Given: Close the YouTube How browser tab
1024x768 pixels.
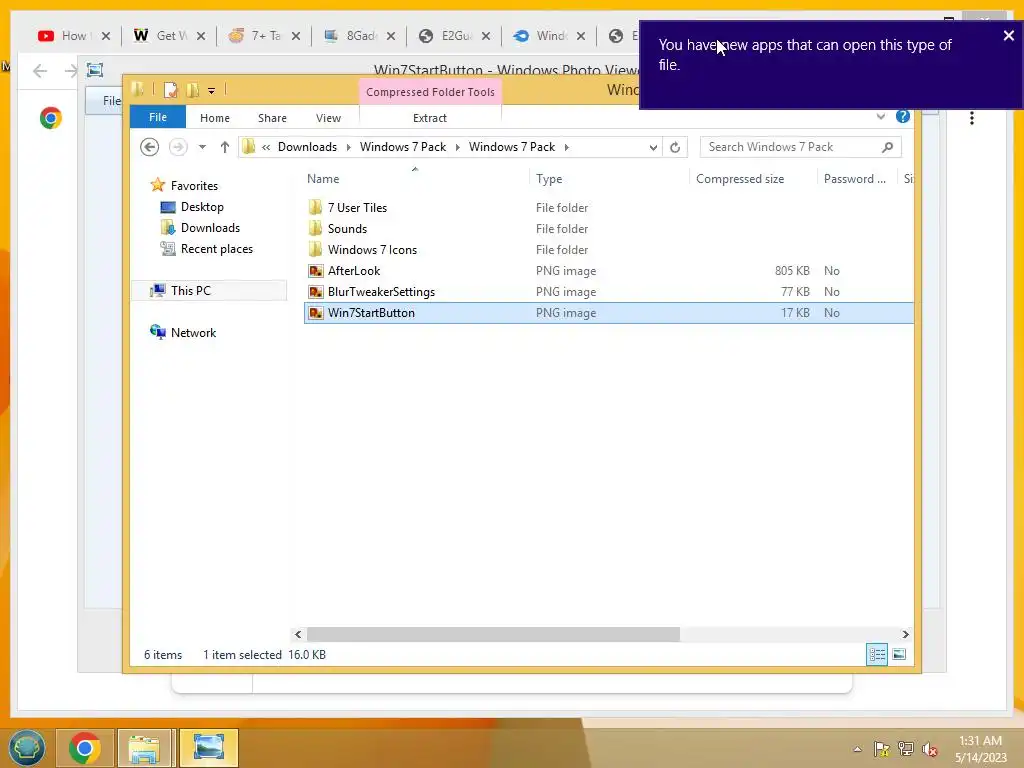Looking at the screenshot, I should [106, 36].
